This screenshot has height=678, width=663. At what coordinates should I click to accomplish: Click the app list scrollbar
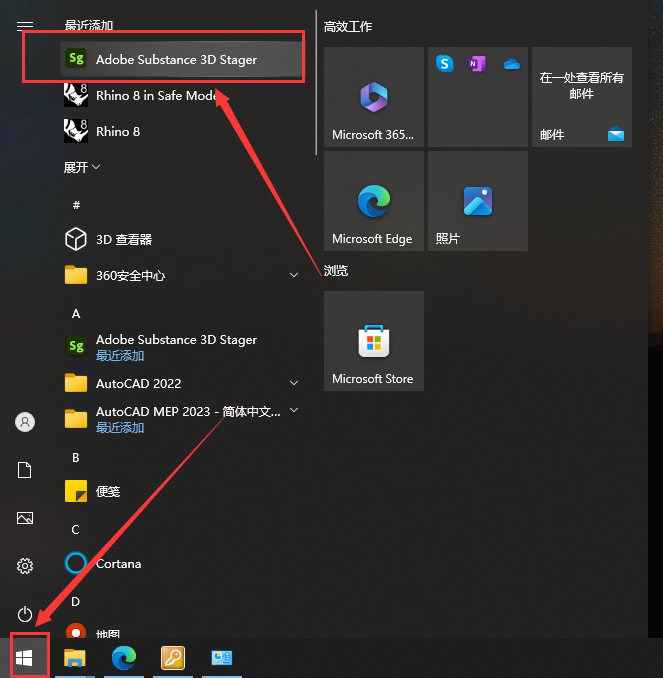pyautogui.click(x=316, y=82)
